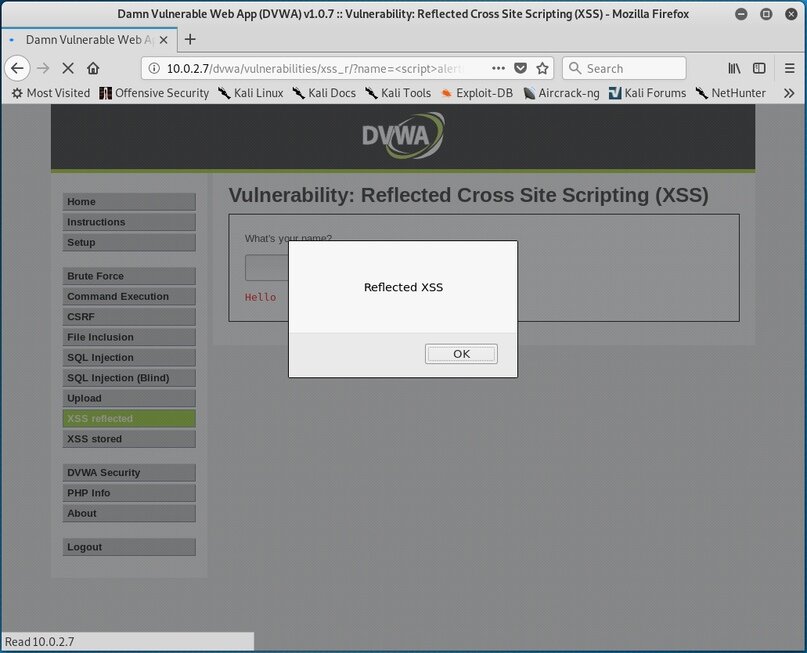Open SQL Injection (Blind) menu item
The width and height of the screenshot is (807, 653).
pos(129,378)
